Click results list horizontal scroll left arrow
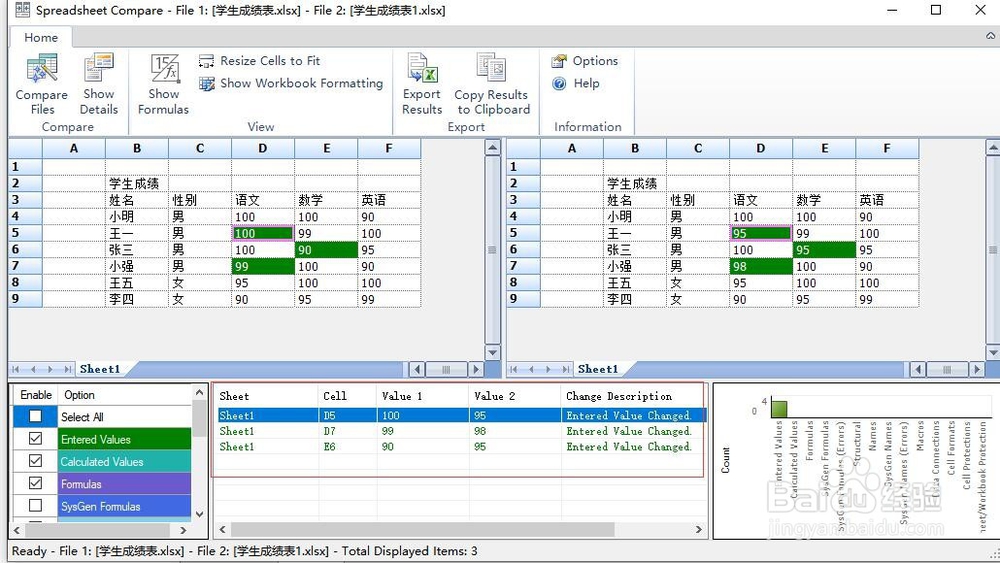The height and width of the screenshot is (563, 1000). pyautogui.click(x=223, y=529)
